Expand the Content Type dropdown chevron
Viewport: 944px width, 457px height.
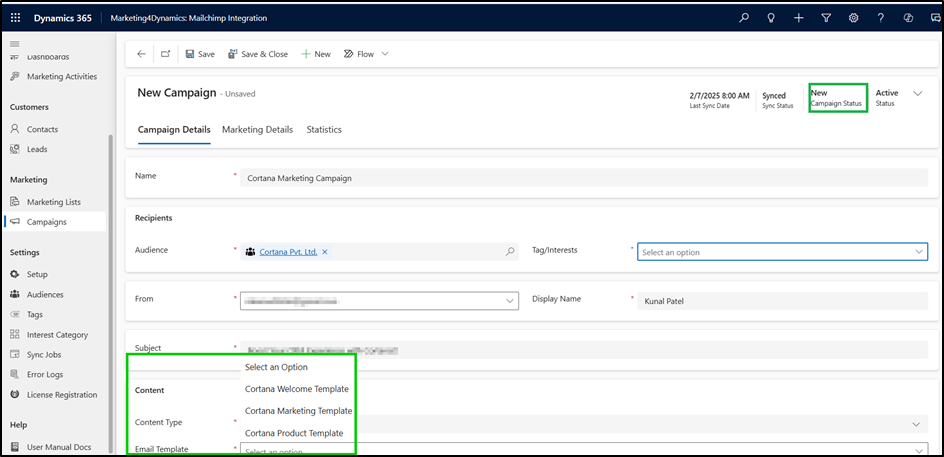click(x=916, y=424)
